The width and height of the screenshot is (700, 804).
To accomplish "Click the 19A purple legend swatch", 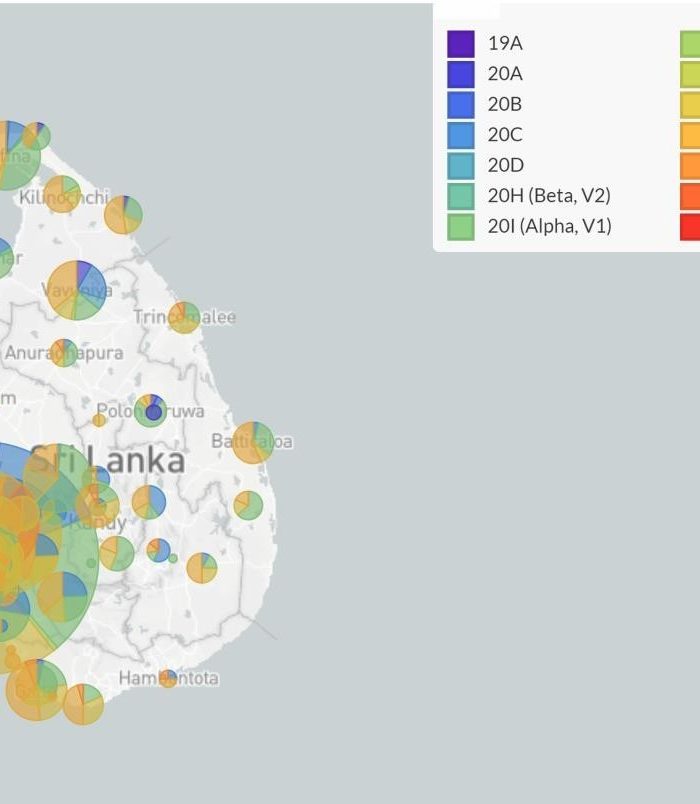I will tap(460, 43).
